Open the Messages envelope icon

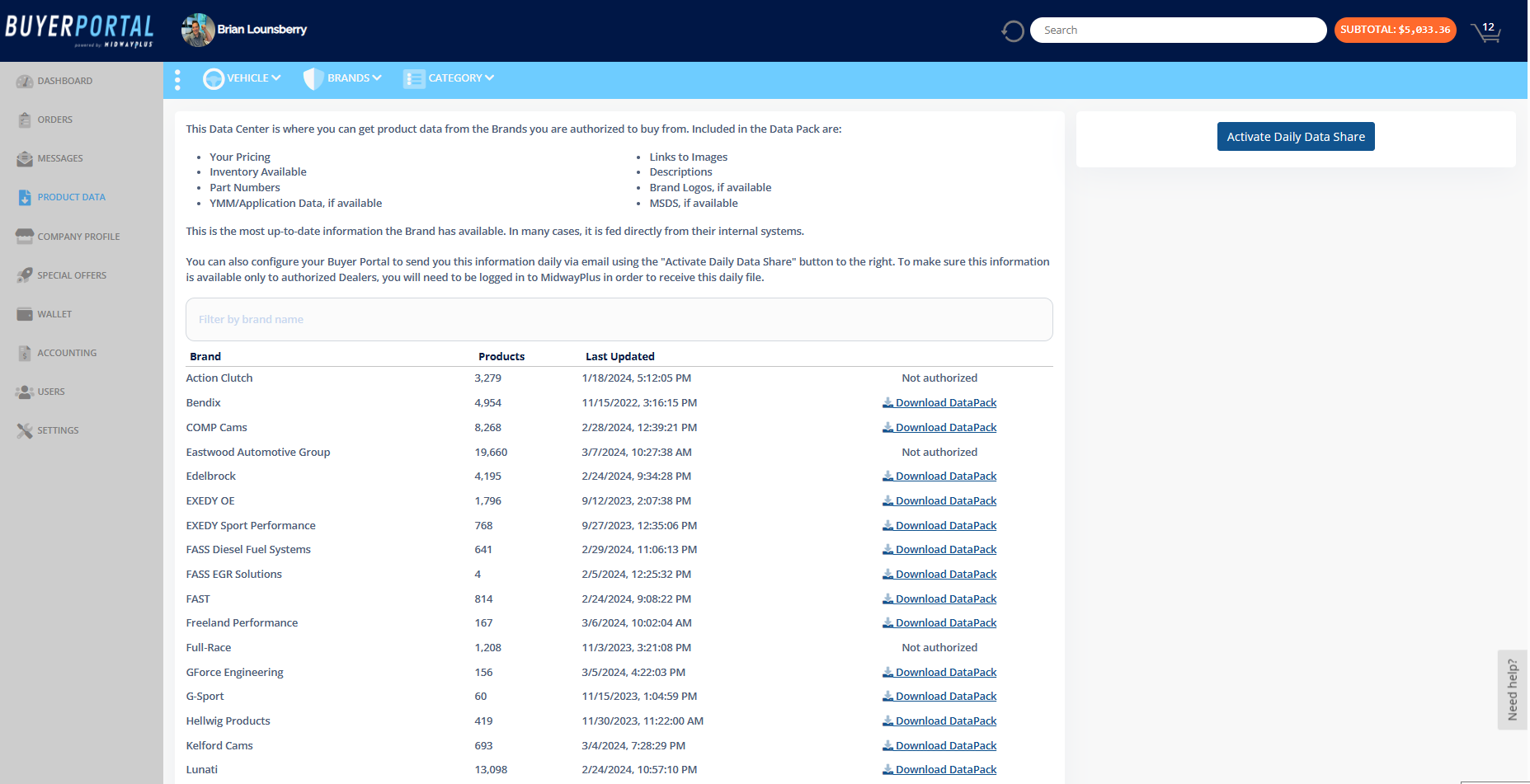tap(25, 158)
